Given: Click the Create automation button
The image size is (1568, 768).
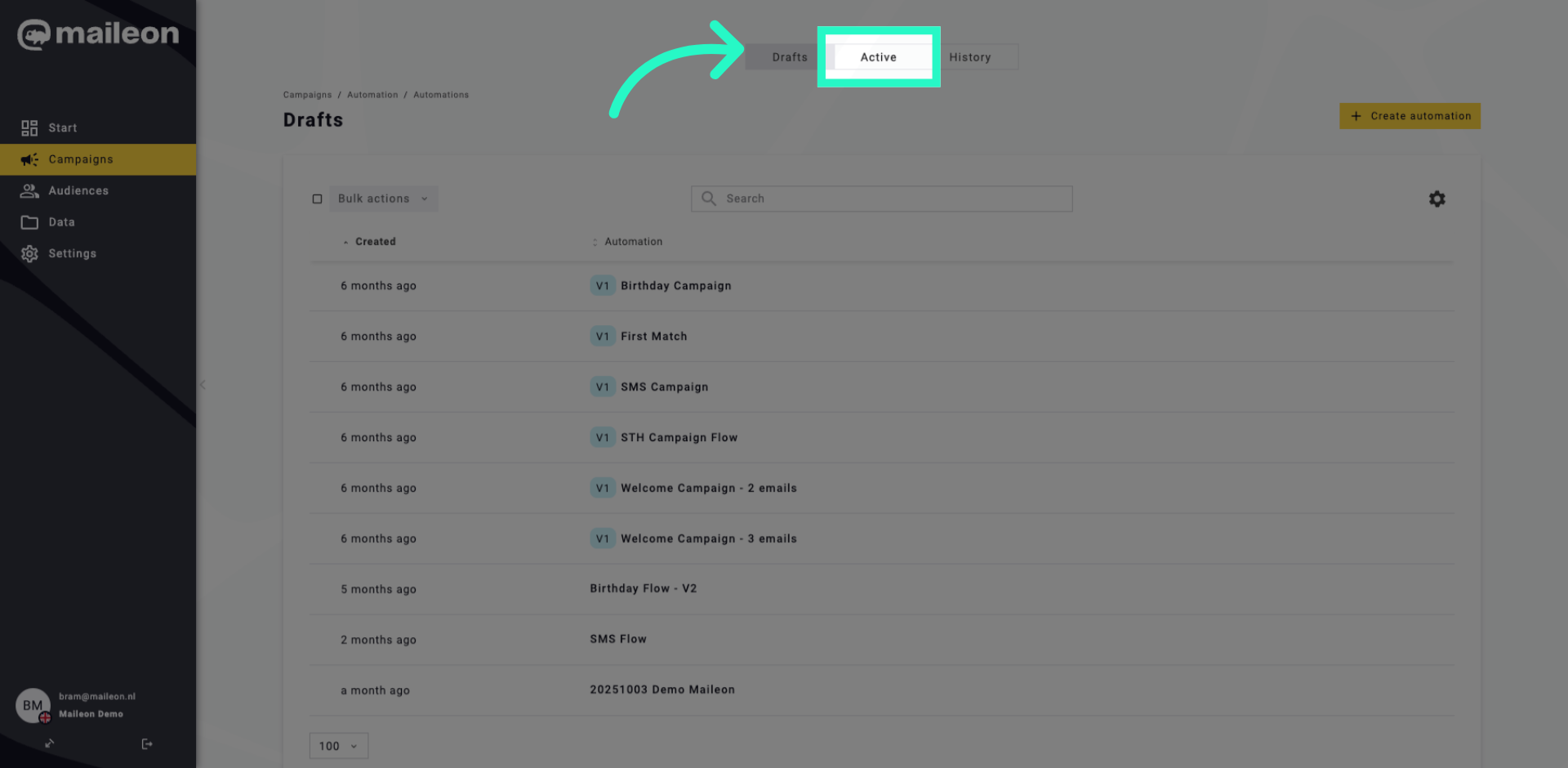Looking at the screenshot, I should (x=1410, y=115).
